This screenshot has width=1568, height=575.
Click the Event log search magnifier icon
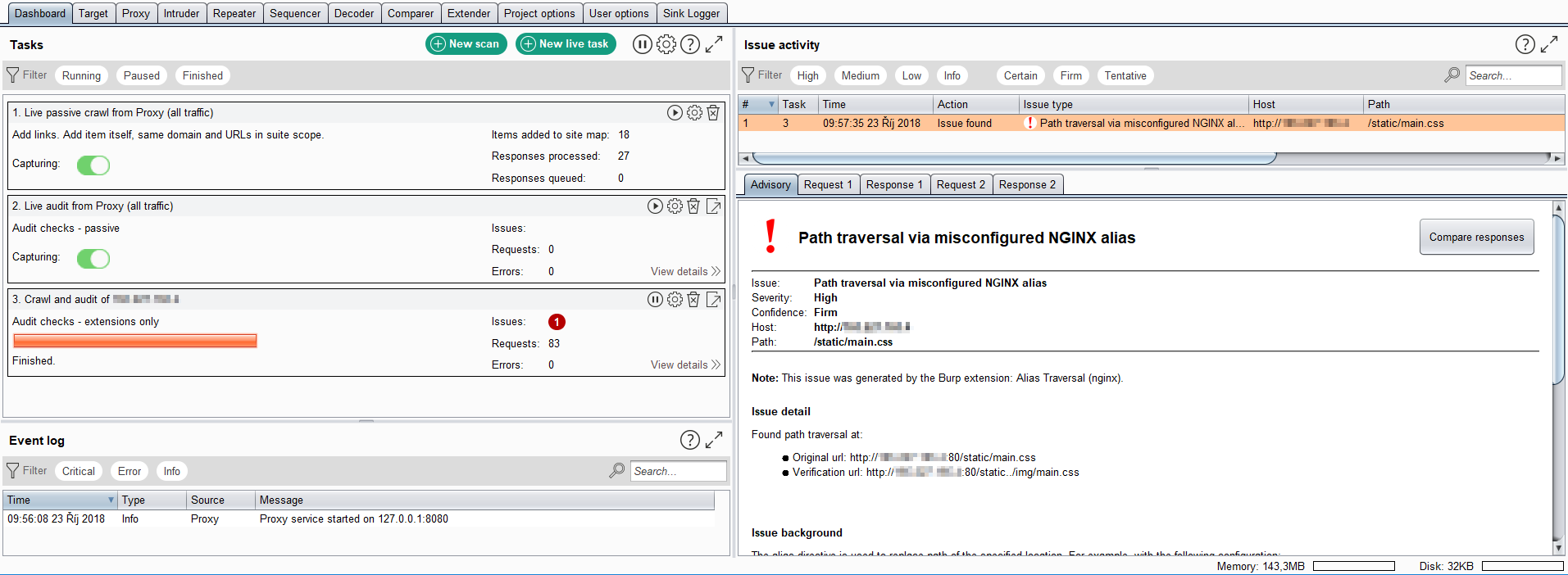[x=617, y=471]
